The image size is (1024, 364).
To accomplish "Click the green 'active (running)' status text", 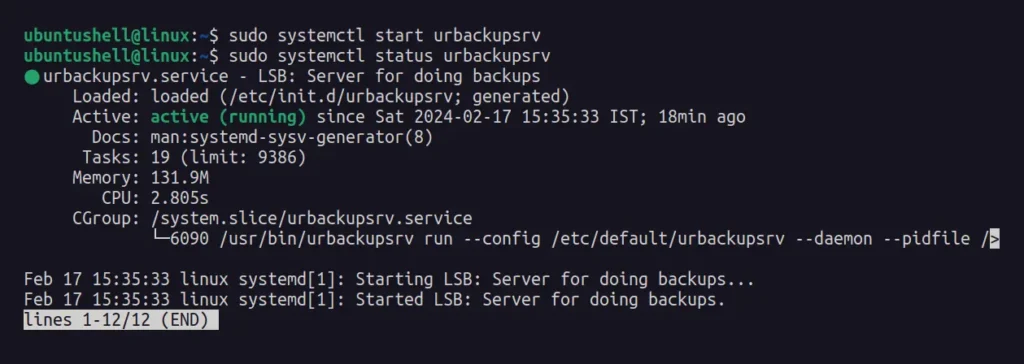I will [229, 117].
